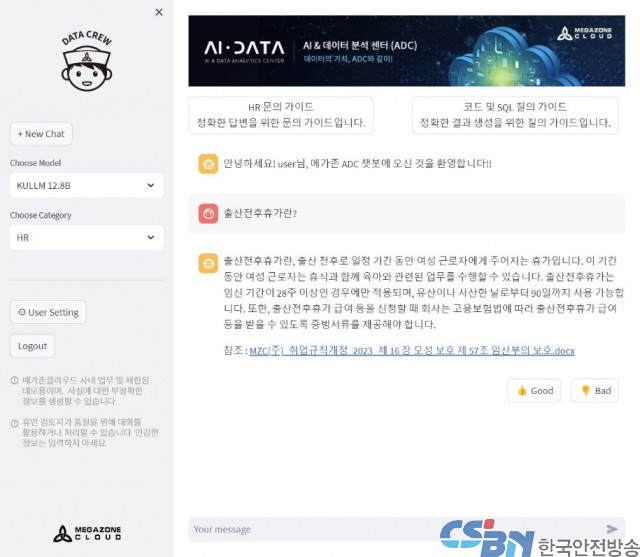Rate the answer as Good

(x=534, y=391)
